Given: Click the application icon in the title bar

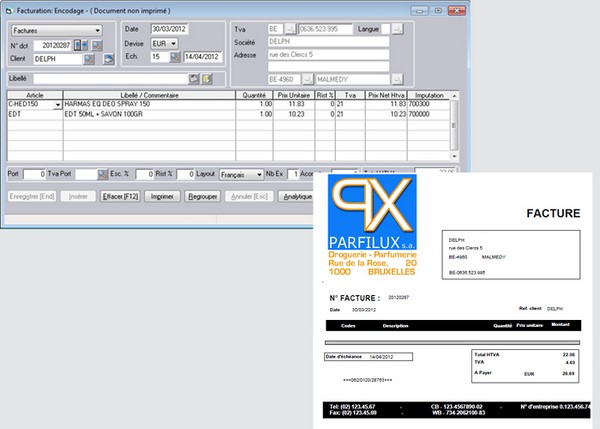Looking at the screenshot, I should click(9, 11).
